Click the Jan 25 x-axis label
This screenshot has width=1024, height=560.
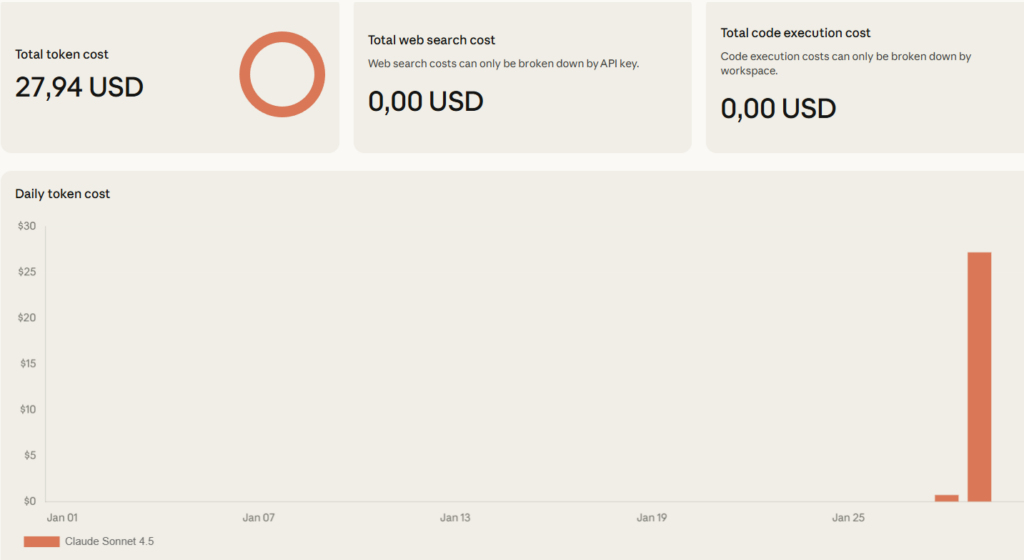coord(848,518)
